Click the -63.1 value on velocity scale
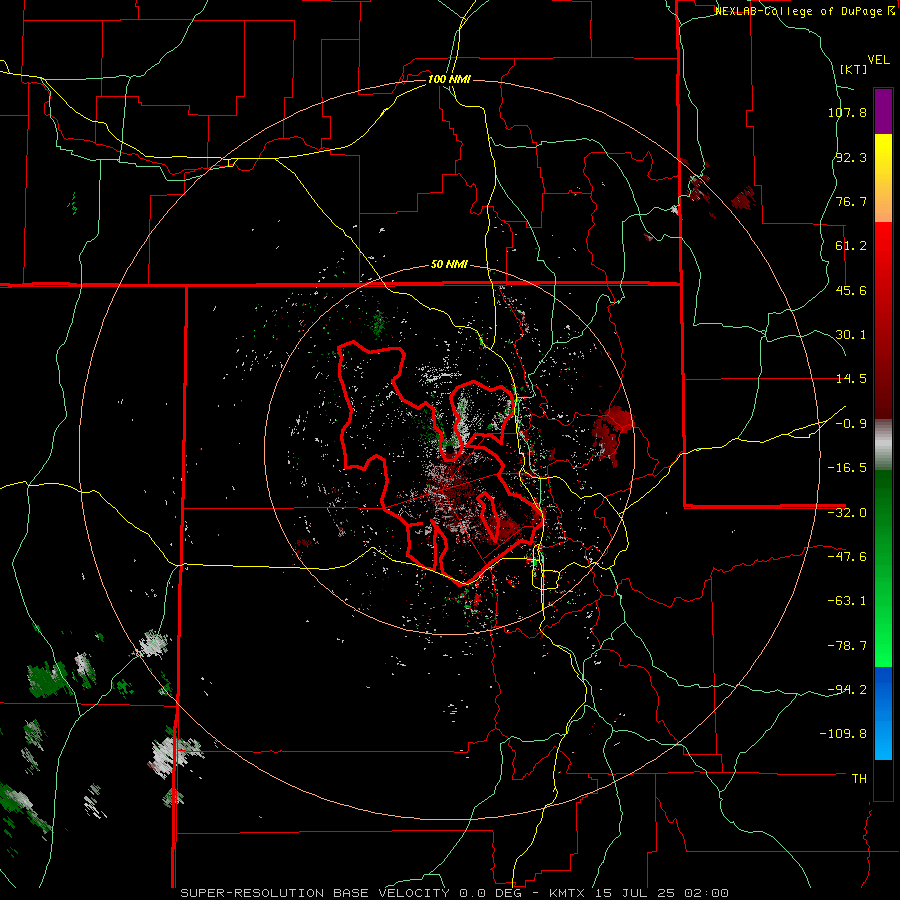900x900 pixels. [x=847, y=601]
